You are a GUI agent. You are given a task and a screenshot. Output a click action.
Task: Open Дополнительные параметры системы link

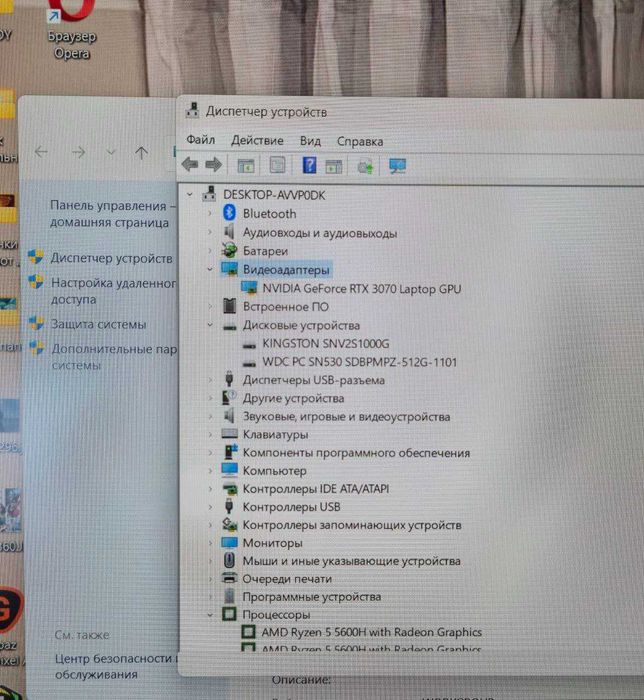114,357
